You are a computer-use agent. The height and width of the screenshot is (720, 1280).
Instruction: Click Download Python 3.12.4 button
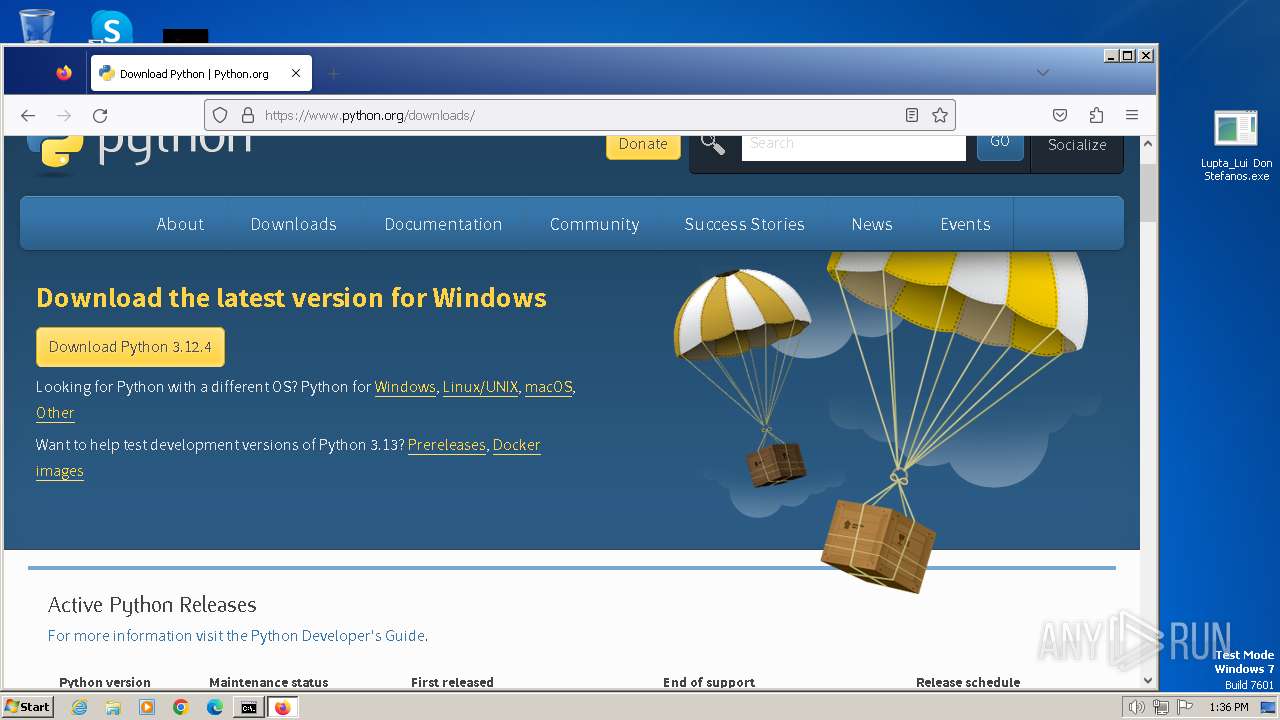[130, 347]
